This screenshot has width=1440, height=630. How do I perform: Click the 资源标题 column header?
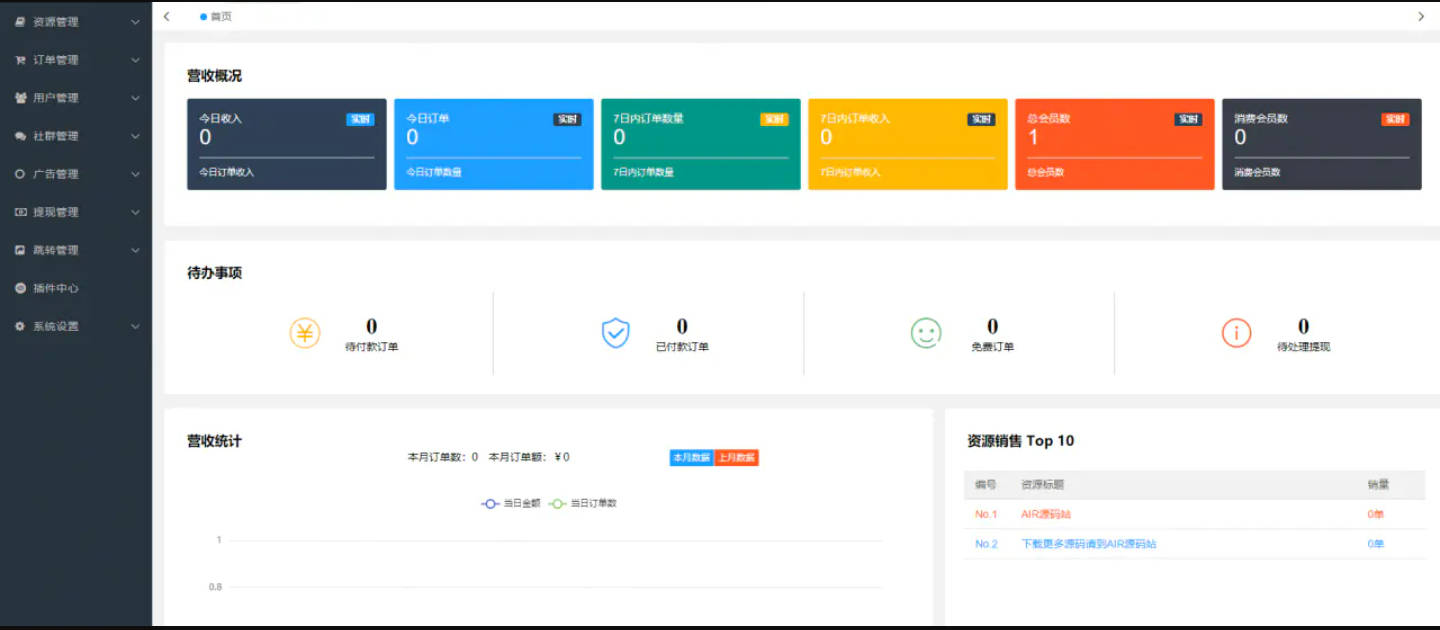pyautogui.click(x=1042, y=485)
